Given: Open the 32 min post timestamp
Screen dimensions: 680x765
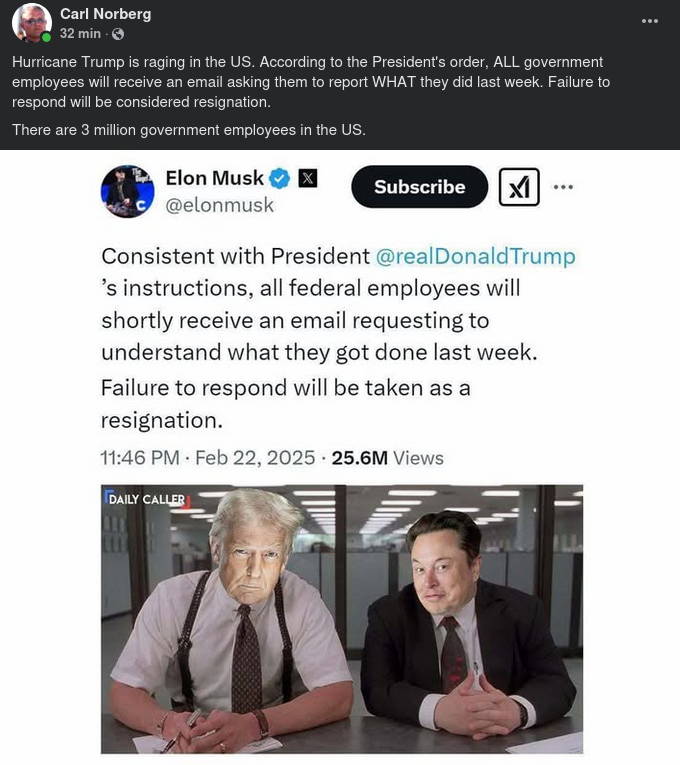Looking at the screenshot, I should (80, 34).
